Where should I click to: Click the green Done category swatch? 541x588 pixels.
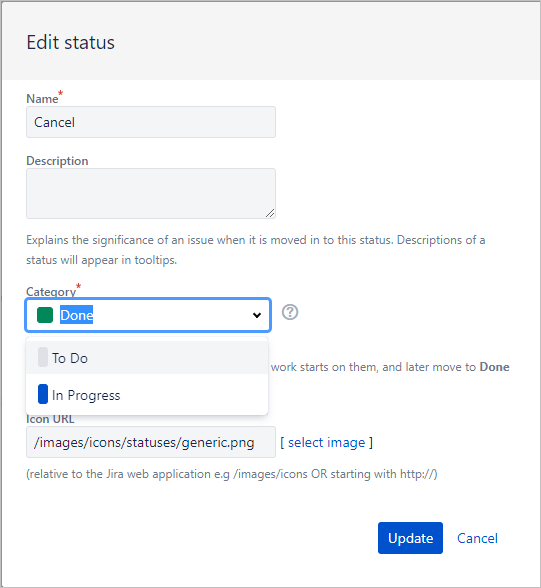[45, 315]
